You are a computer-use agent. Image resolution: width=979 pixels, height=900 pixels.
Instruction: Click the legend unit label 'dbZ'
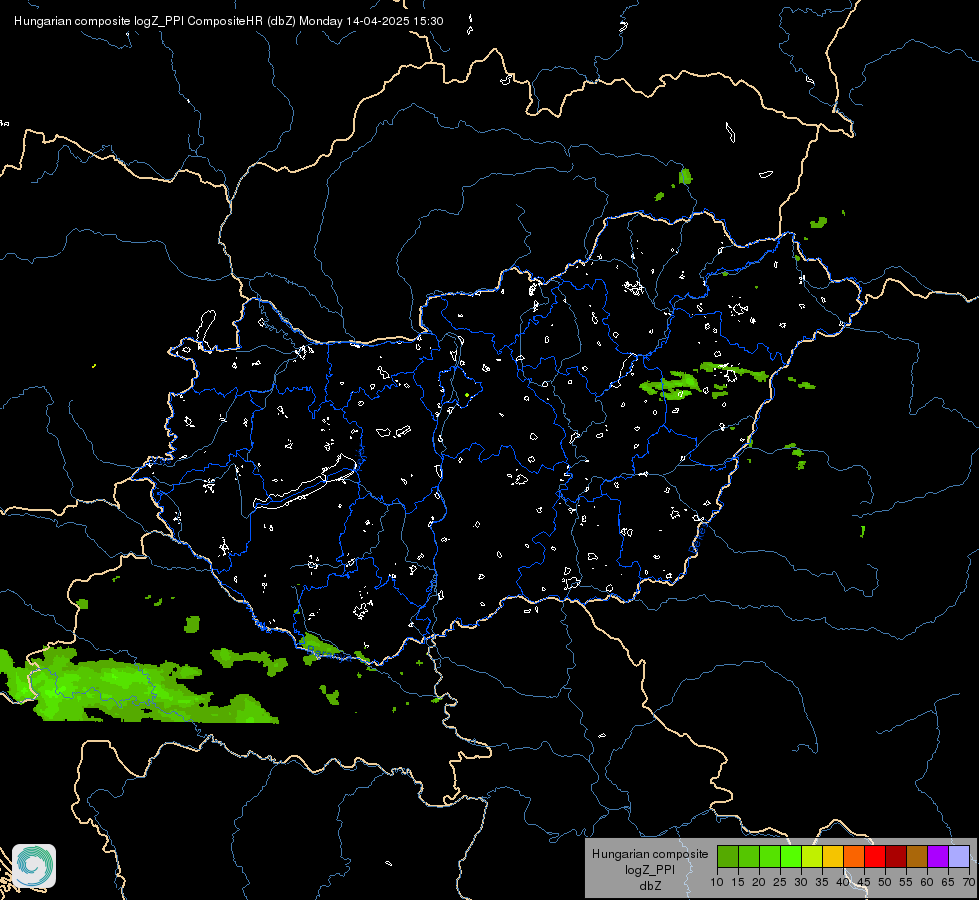[650, 886]
